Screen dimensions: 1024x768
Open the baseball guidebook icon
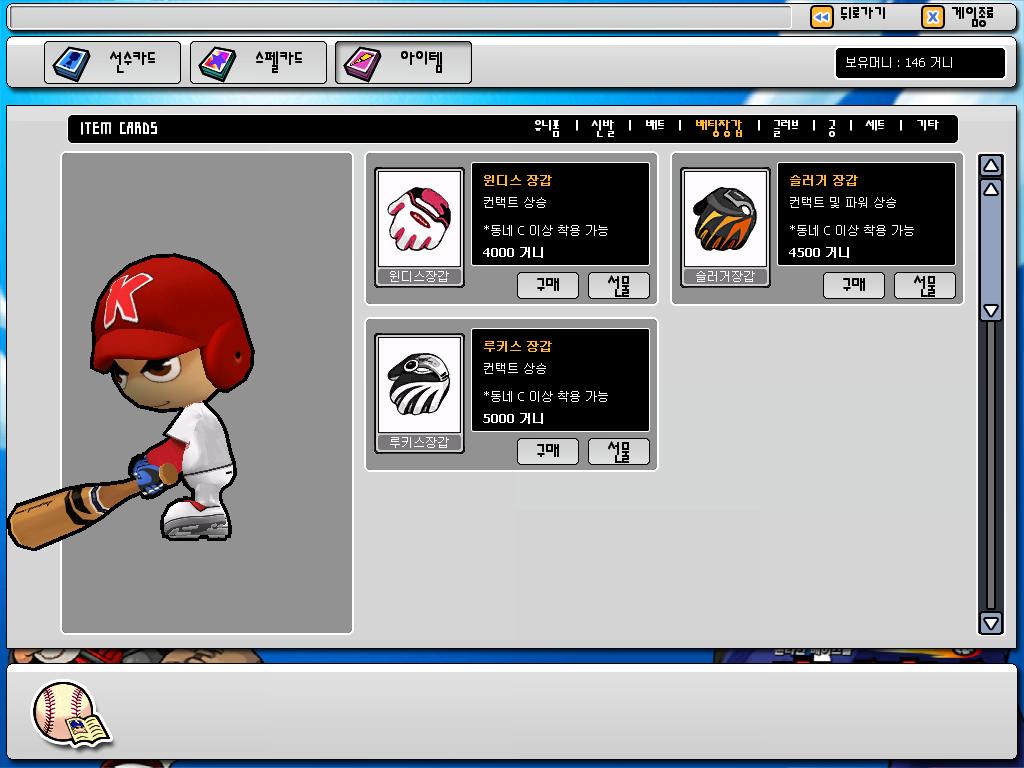(x=72, y=715)
